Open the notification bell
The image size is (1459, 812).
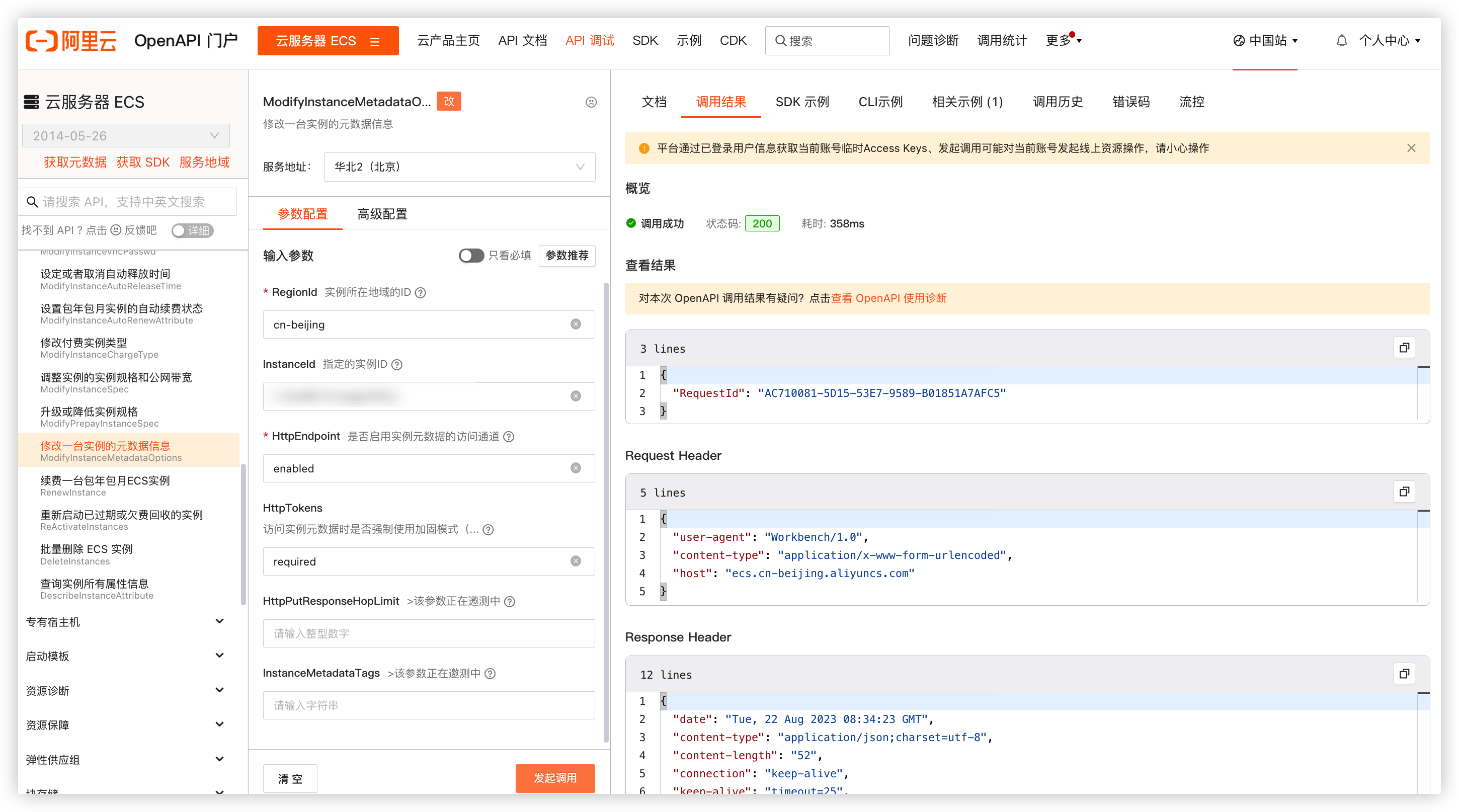pyautogui.click(x=1341, y=41)
